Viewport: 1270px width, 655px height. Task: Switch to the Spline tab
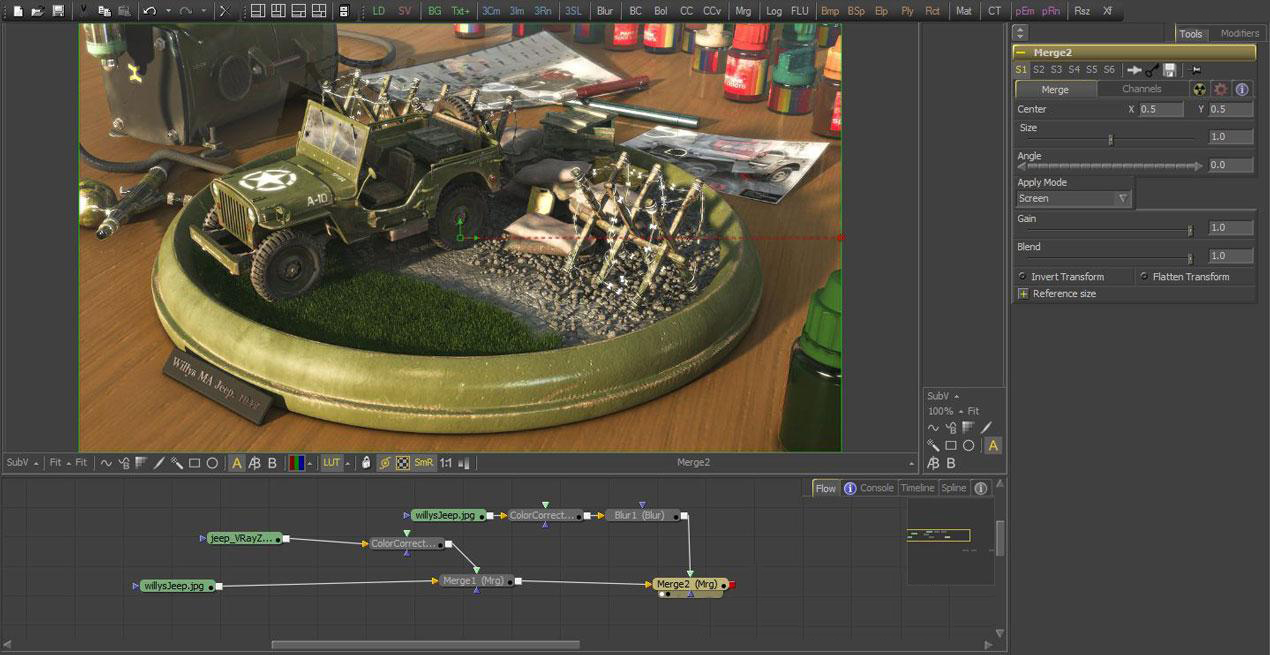pos(954,488)
